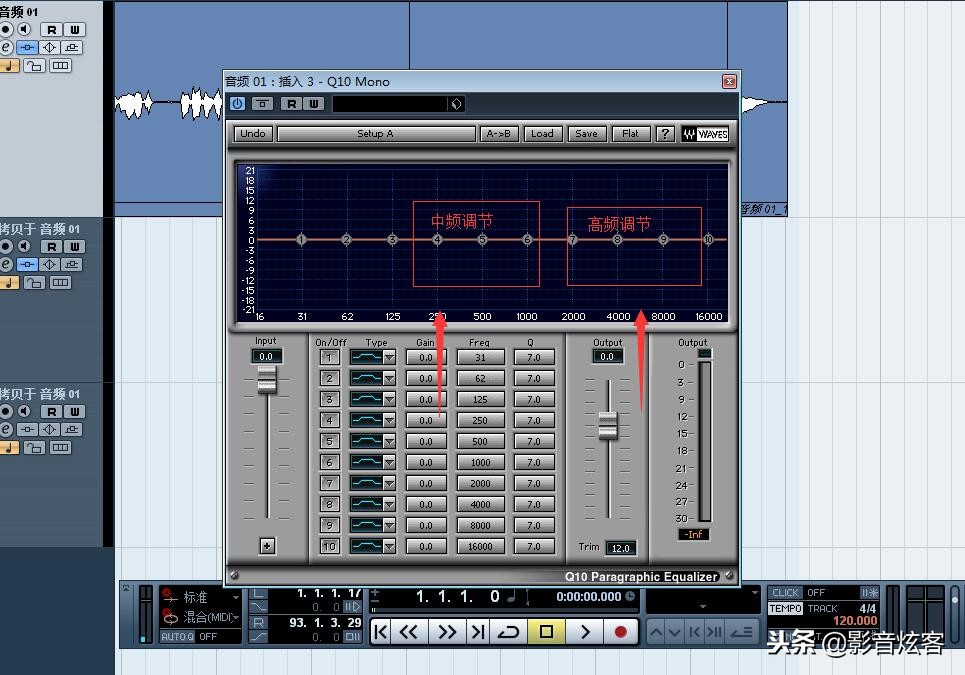Select EQ node 8 on graph

point(618,239)
